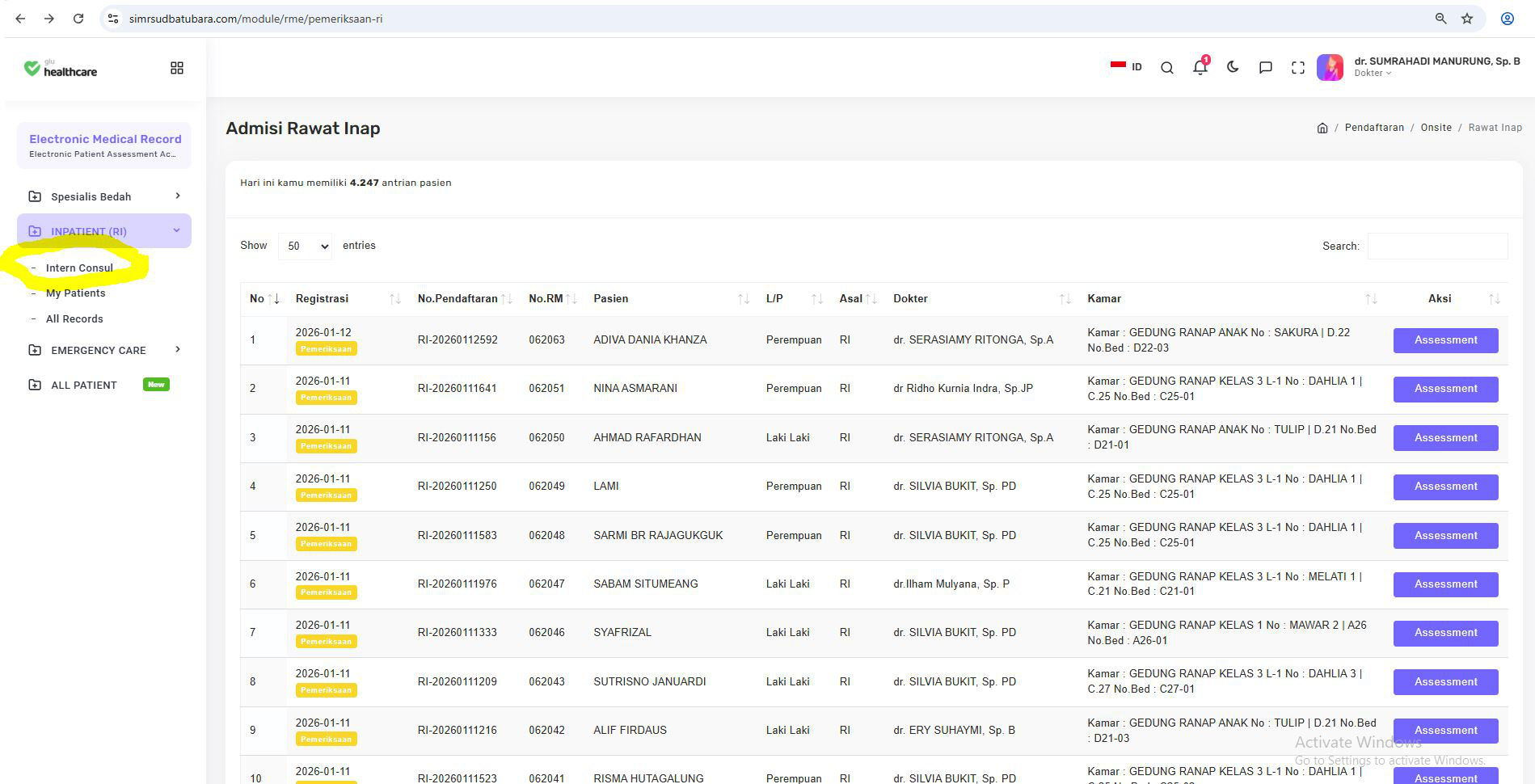Click patient name SYAFRIZAL
The image size is (1535, 784).
coord(622,633)
